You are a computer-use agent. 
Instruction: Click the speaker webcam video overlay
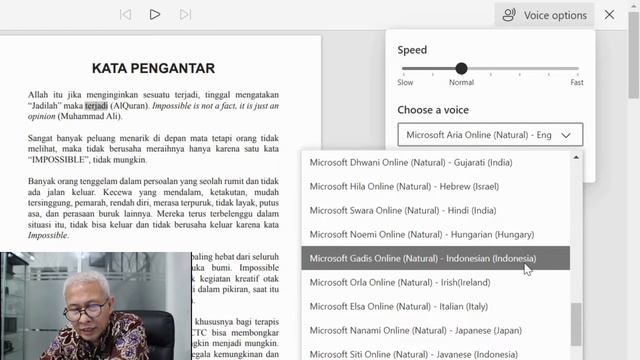(96, 306)
